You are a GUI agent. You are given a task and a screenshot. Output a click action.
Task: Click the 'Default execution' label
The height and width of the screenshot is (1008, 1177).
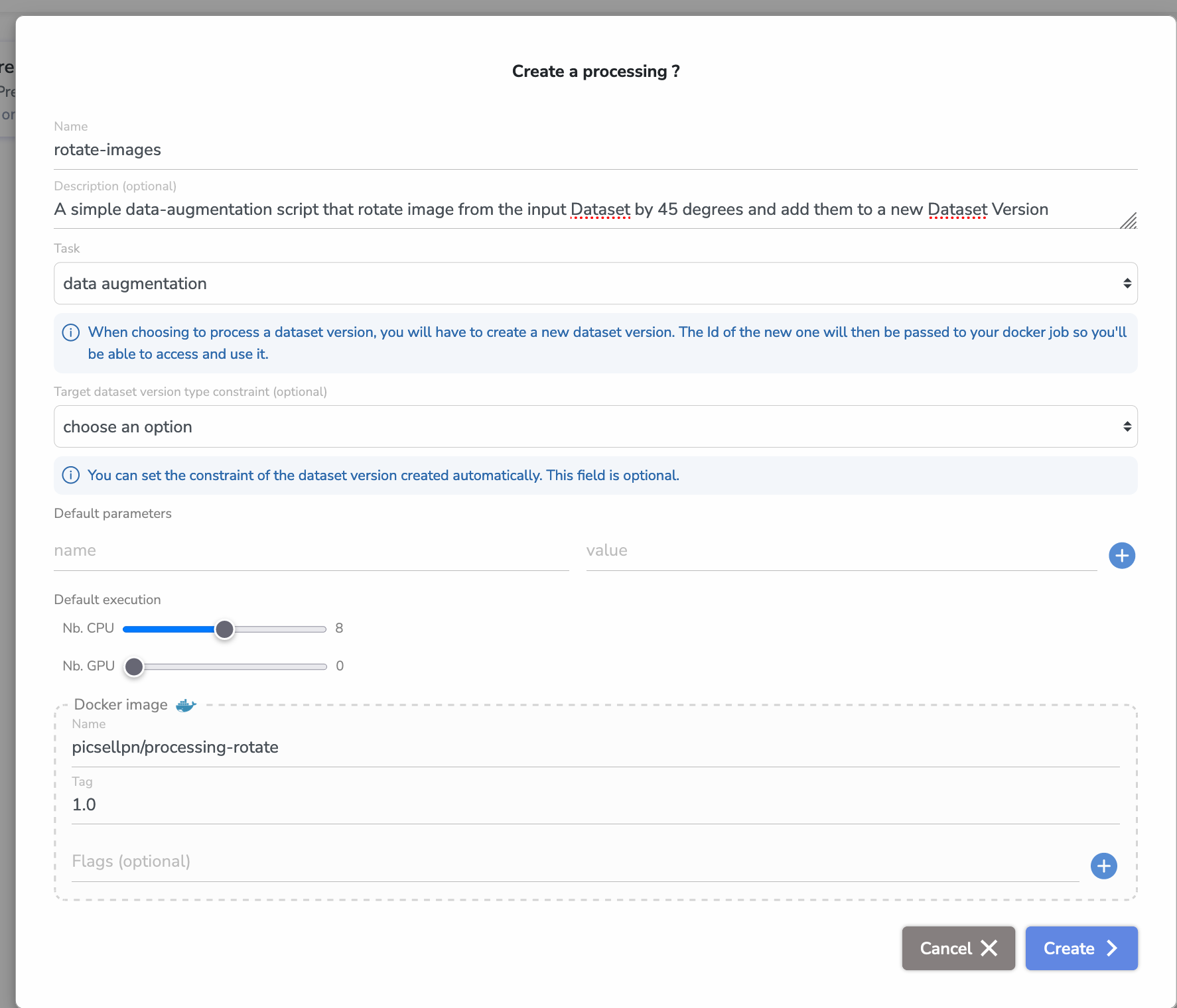click(x=107, y=600)
